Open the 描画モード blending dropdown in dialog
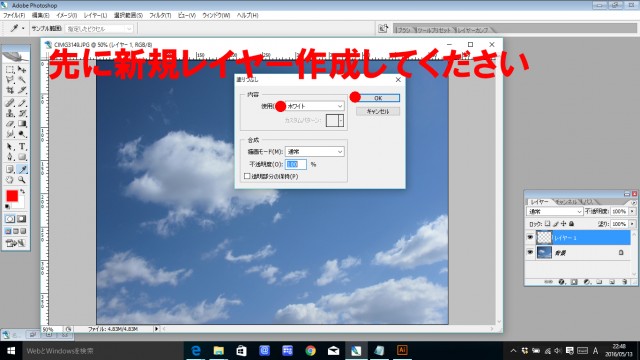Viewport: 640px width, 360px height. [x=314, y=151]
